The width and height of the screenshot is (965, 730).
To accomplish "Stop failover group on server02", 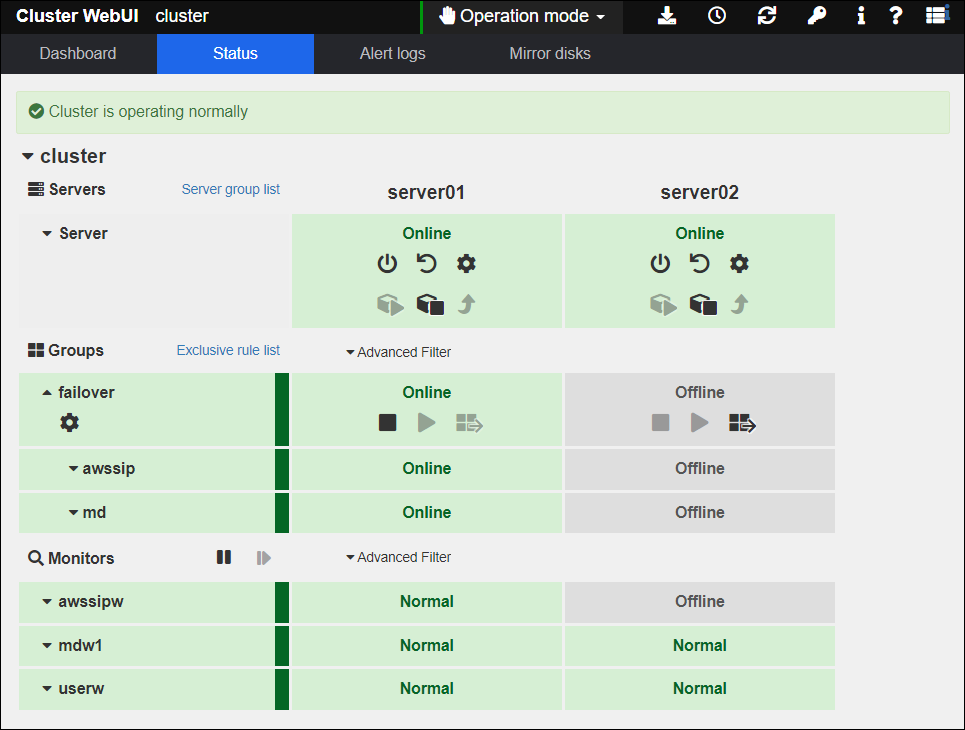I will coord(660,423).
